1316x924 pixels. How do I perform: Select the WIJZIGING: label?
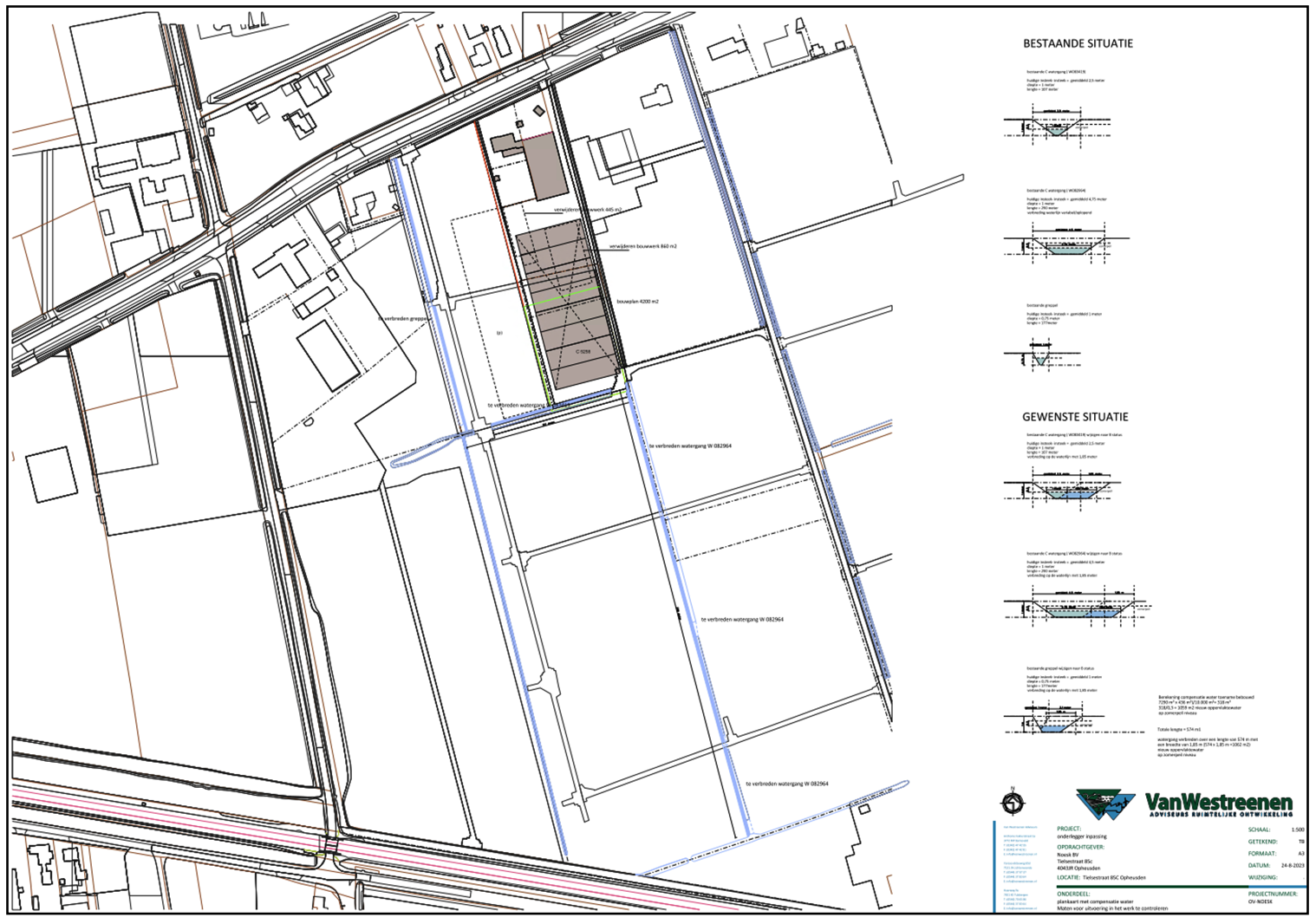[x=1263, y=878]
